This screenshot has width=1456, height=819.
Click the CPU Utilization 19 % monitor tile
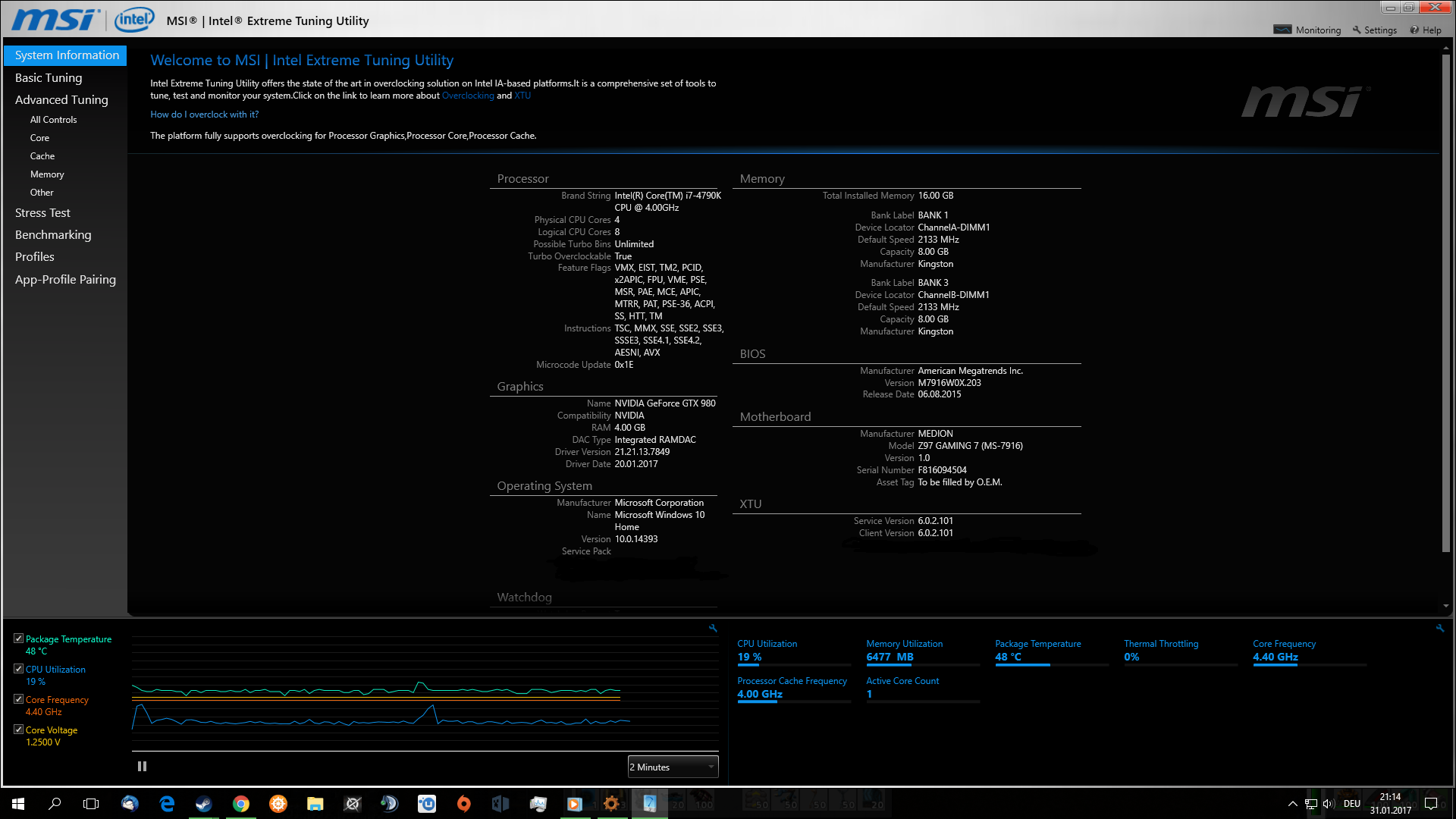pyautogui.click(x=794, y=652)
